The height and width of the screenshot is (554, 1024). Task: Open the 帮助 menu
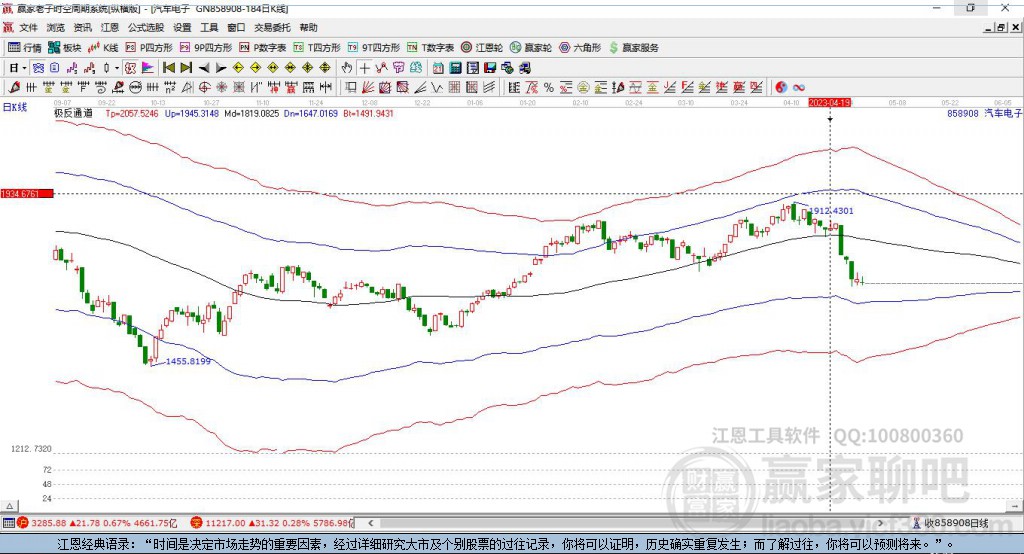pyautogui.click(x=308, y=27)
